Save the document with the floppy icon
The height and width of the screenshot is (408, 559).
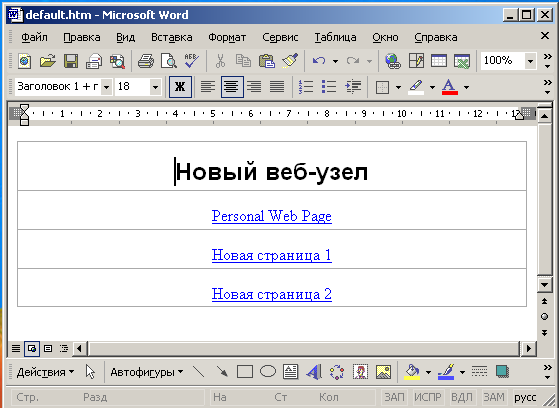point(71,61)
